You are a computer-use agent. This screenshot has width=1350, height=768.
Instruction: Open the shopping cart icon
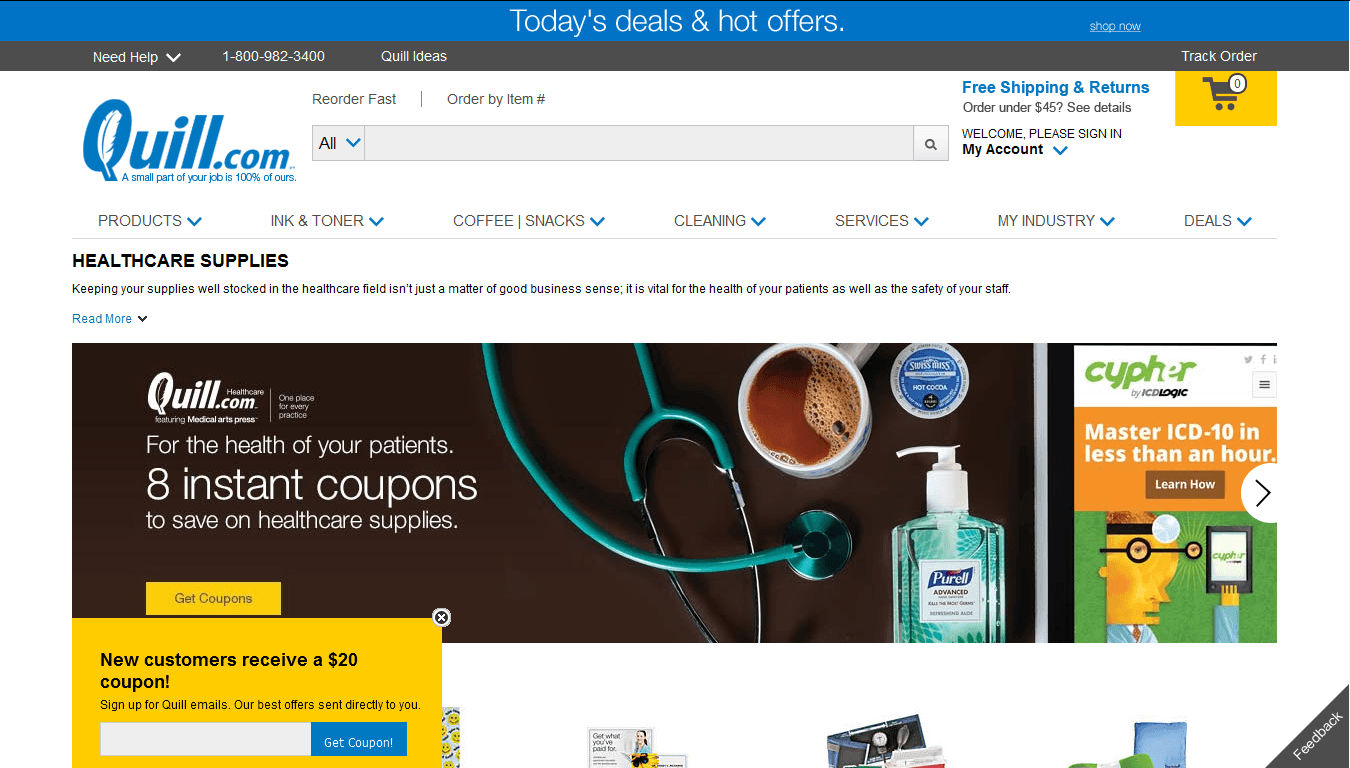(x=1225, y=97)
